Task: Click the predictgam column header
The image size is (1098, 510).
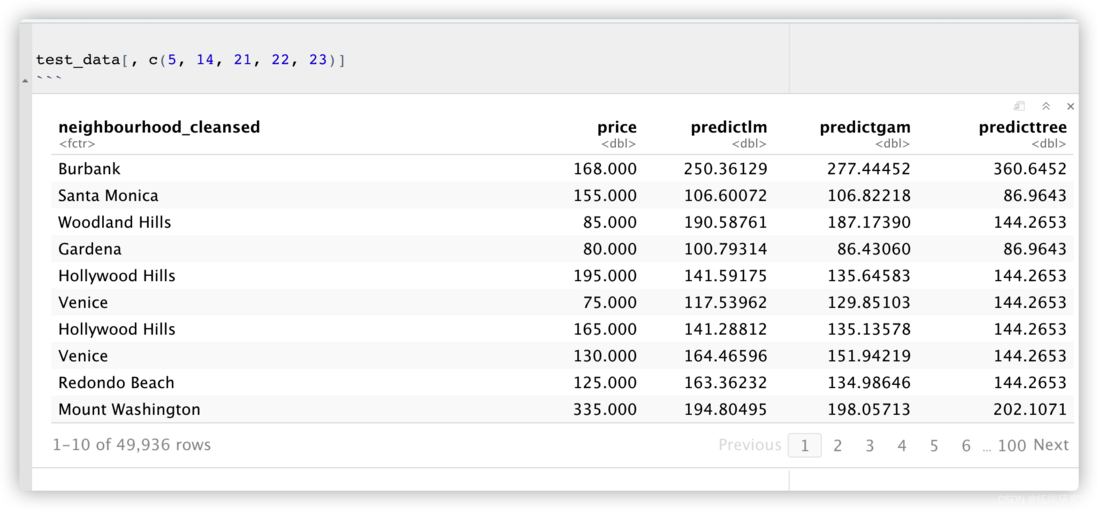Action: click(865, 128)
